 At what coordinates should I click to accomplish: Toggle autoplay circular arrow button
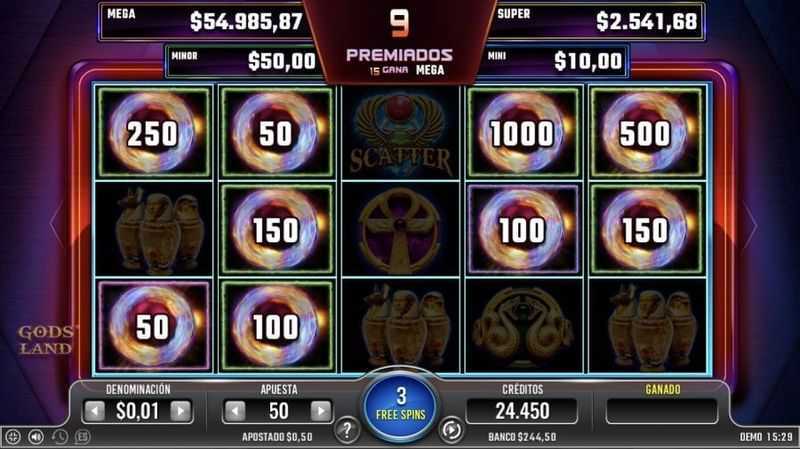[451, 430]
